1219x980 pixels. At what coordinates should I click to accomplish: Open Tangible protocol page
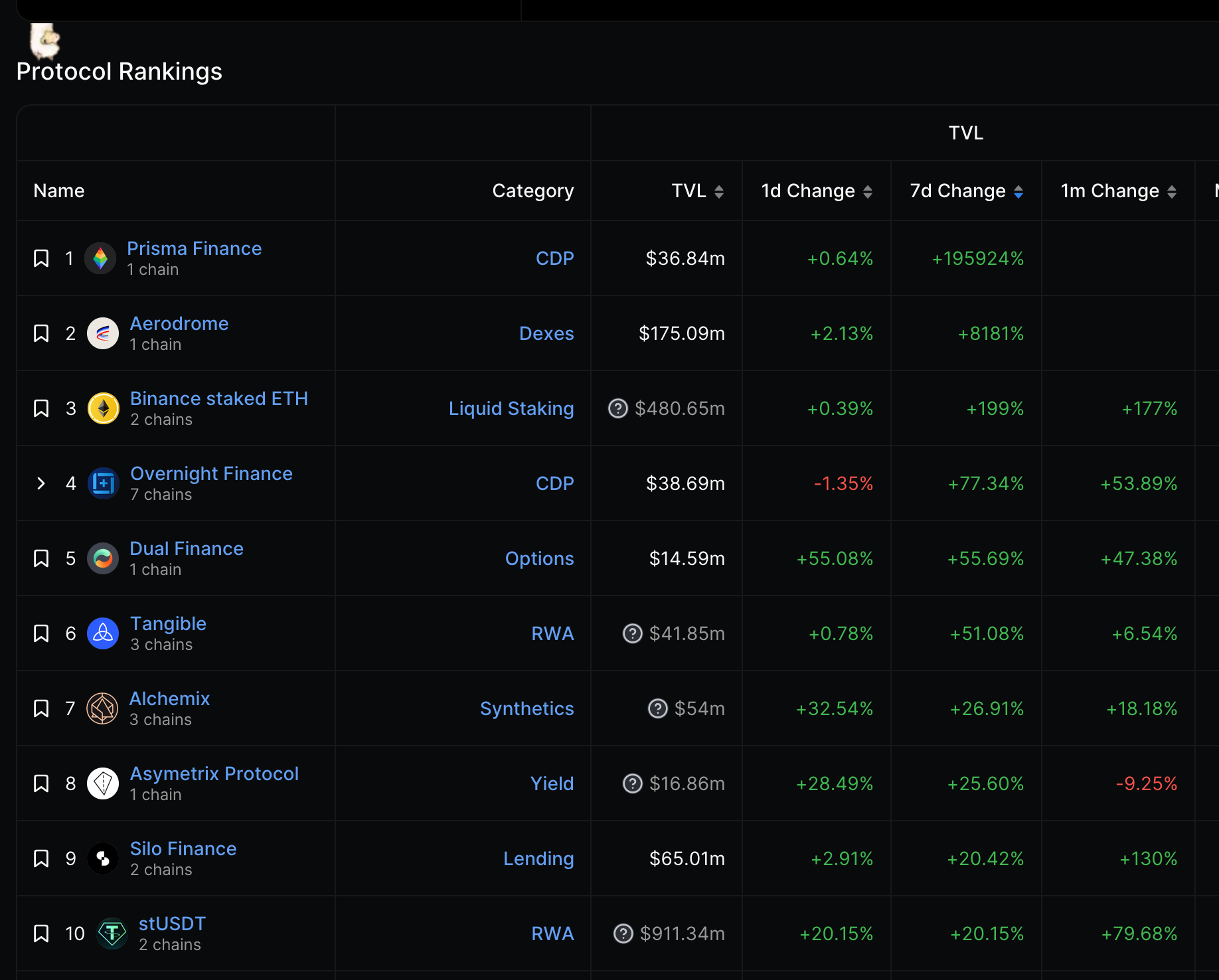pos(168,623)
